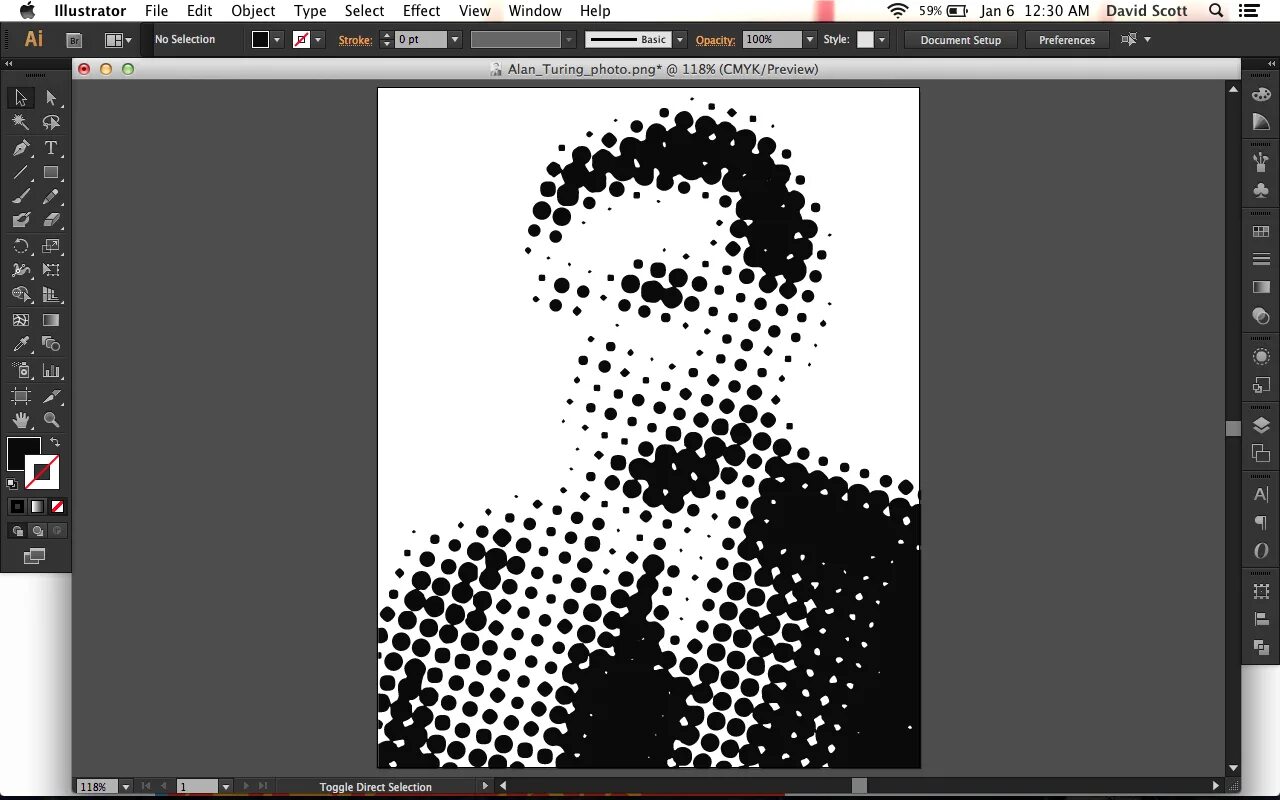The image size is (1280, 800).
Task: Open the artboard number dropdown
Action: pyautogui.click(x=226, y=787)
